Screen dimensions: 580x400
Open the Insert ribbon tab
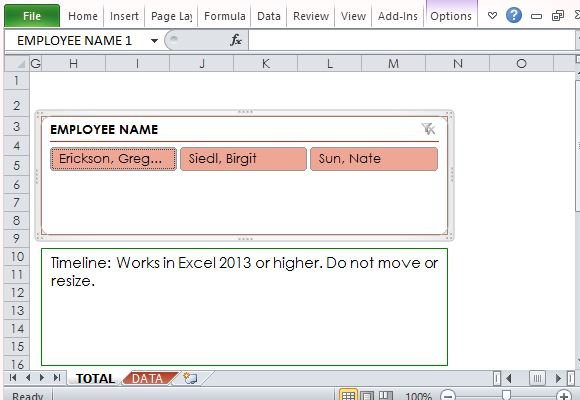tap(124, 16)
